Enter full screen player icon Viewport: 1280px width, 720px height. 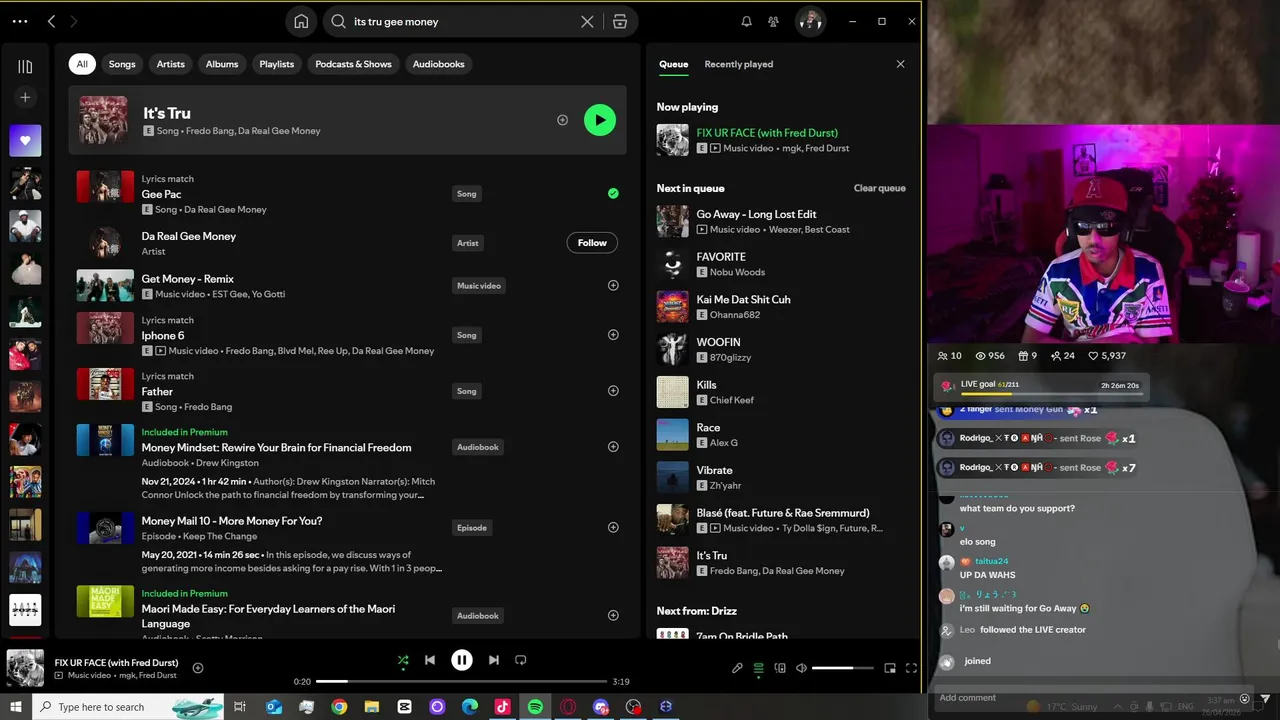point(911,668)
